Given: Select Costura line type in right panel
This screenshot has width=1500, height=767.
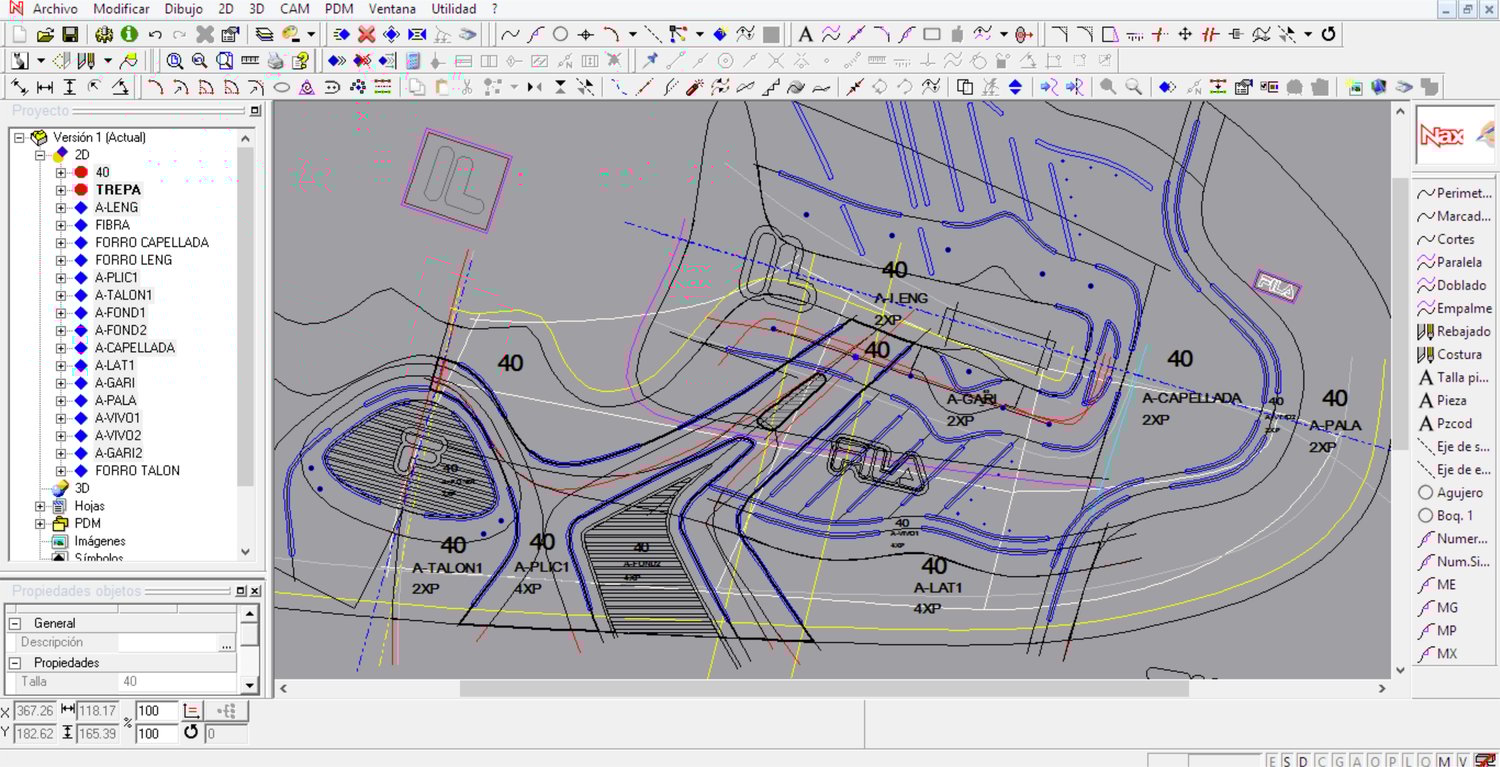Looking at the screenshot, I should pyautogui.click(x=1458, y=354).
